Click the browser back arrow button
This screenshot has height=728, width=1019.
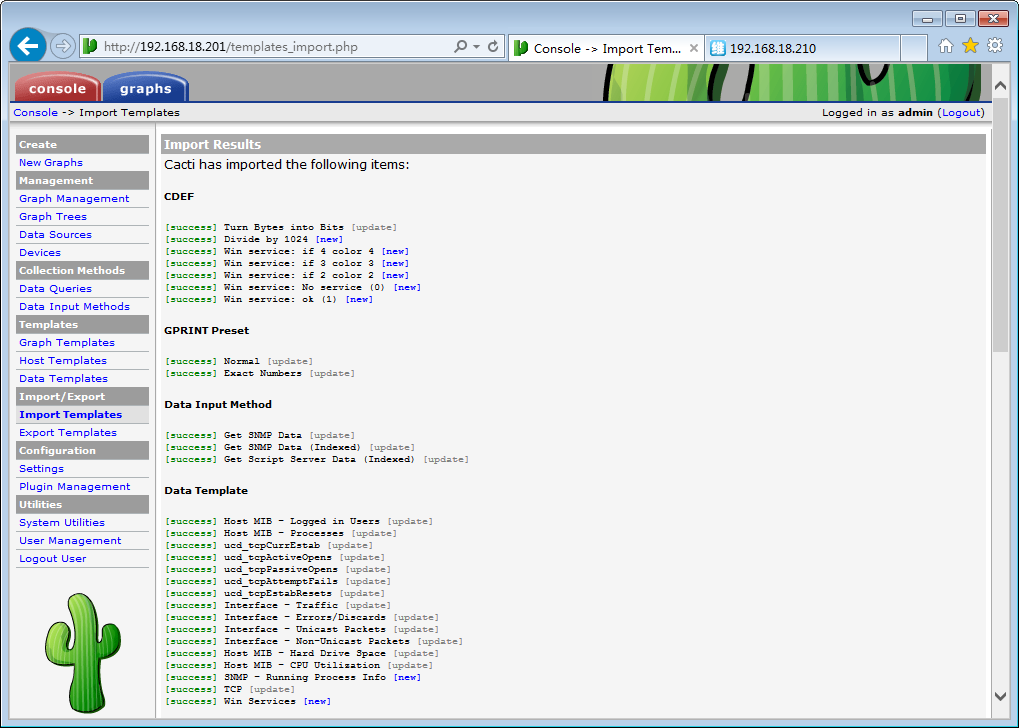(28, 46)
